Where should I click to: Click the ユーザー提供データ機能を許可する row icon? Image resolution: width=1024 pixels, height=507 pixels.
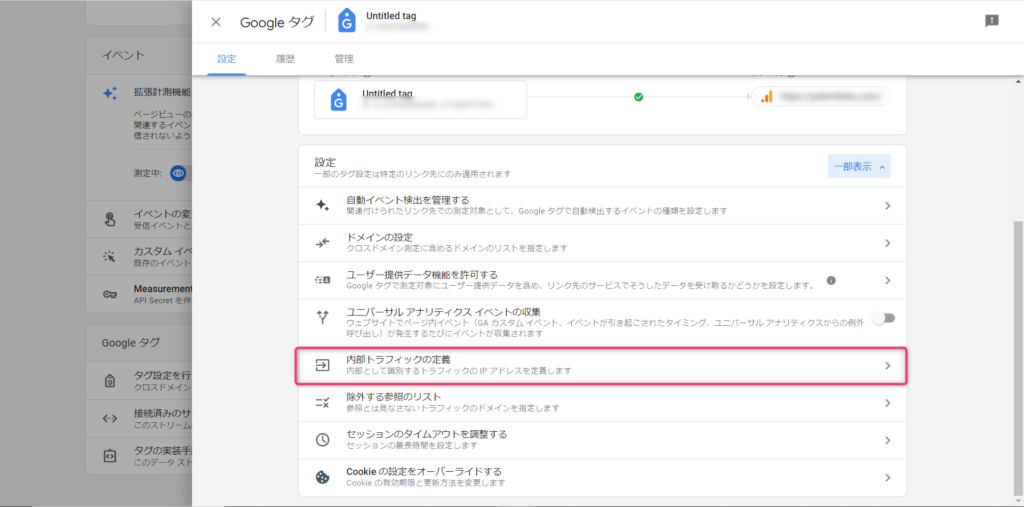point(322,280)
